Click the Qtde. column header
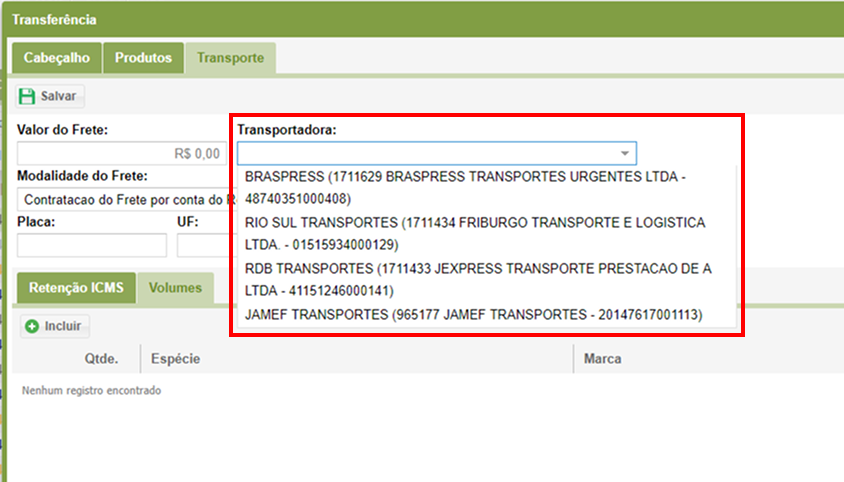 101,358
